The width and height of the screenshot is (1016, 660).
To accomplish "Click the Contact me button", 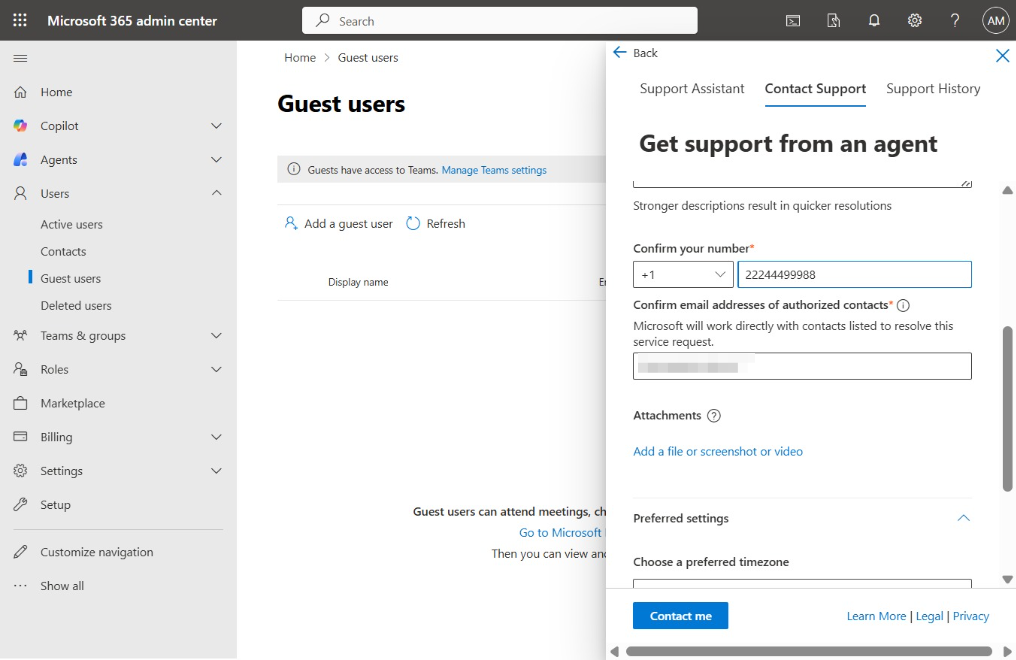I will [680, 616].
